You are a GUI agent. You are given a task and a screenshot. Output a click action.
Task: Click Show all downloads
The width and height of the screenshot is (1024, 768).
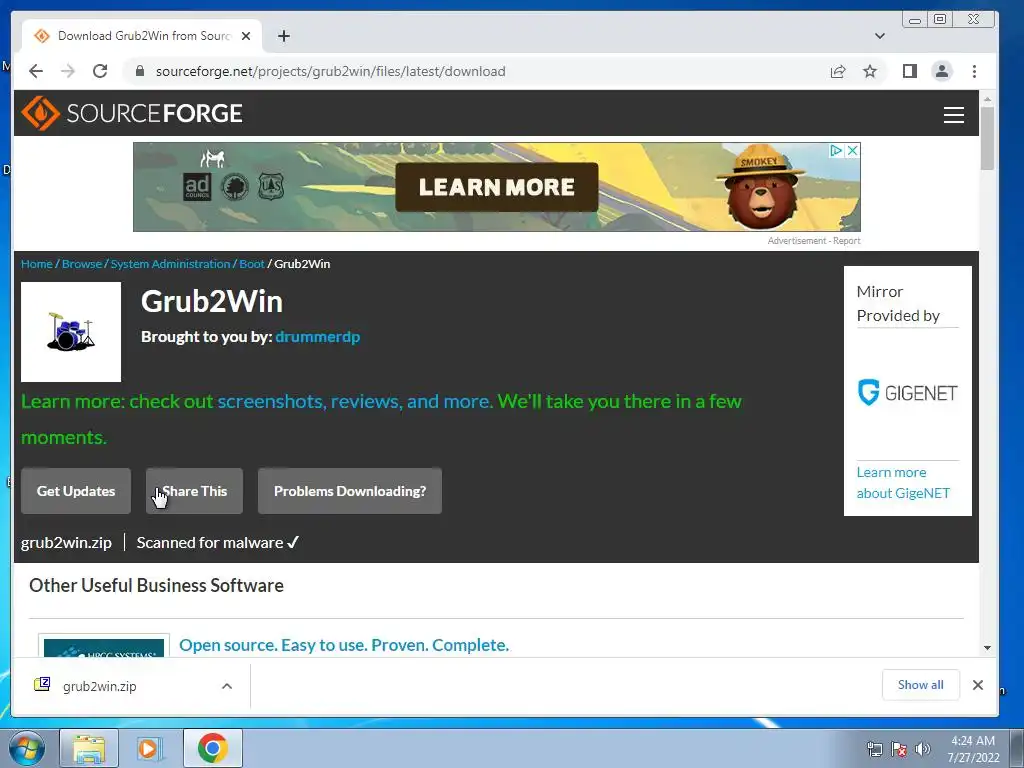pyautogui.click(x=920, y=684)
